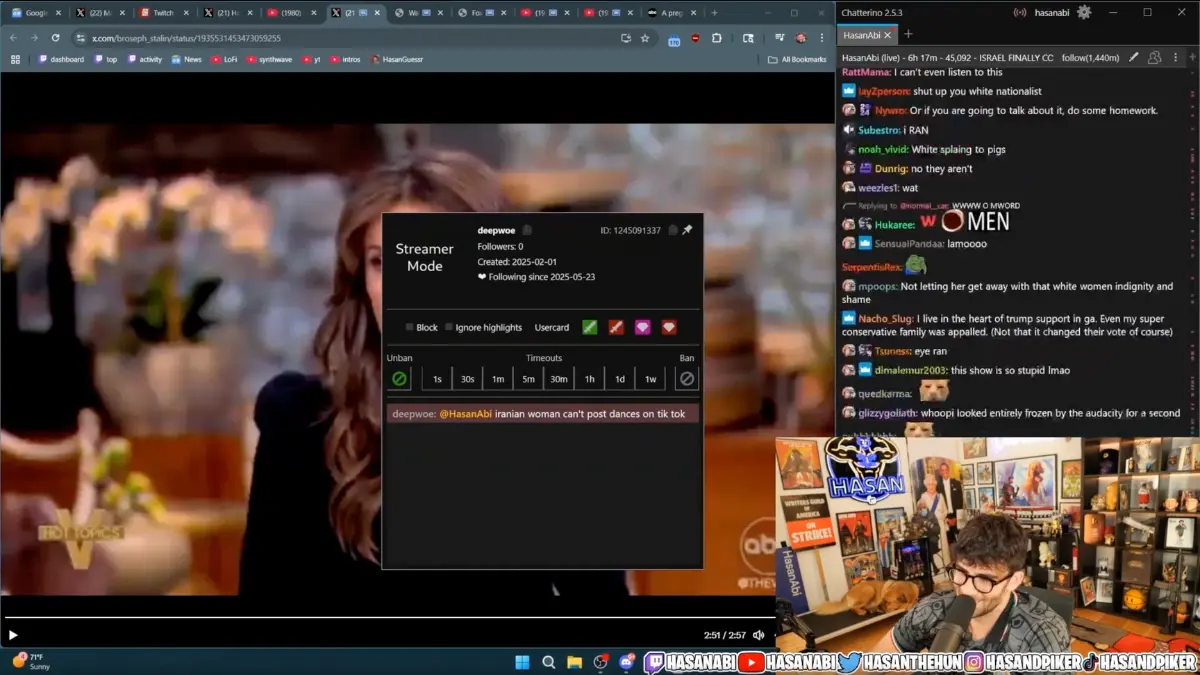Click the green sword mod icon
1200x675 pixels.
tap(590, 327)
